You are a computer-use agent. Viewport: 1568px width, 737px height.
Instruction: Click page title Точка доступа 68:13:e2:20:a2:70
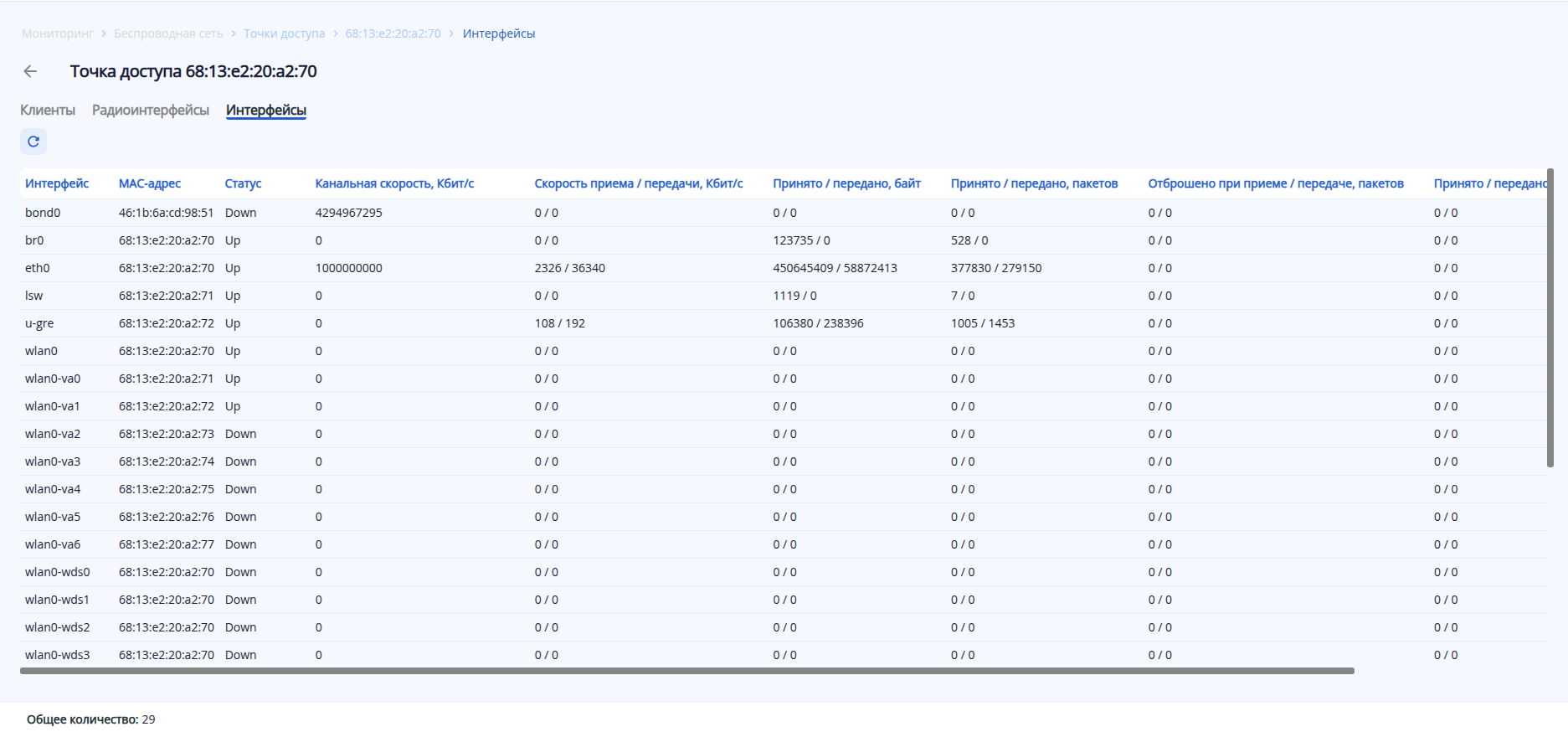[193, 71]
